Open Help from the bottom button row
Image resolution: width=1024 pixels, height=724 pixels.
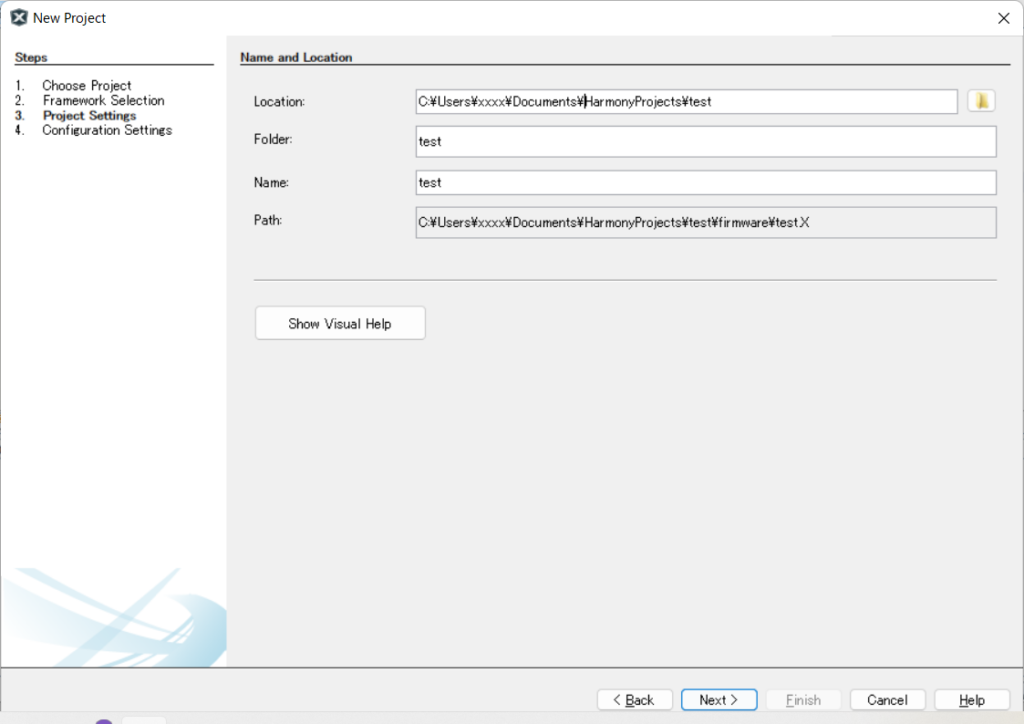coord(971,700)
